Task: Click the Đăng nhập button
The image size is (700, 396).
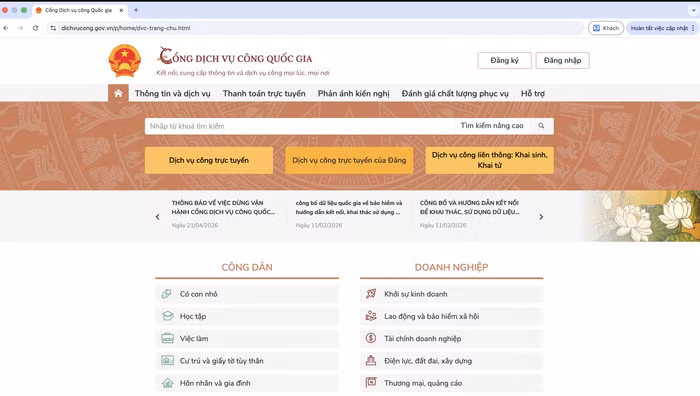Action: point(562,60)
